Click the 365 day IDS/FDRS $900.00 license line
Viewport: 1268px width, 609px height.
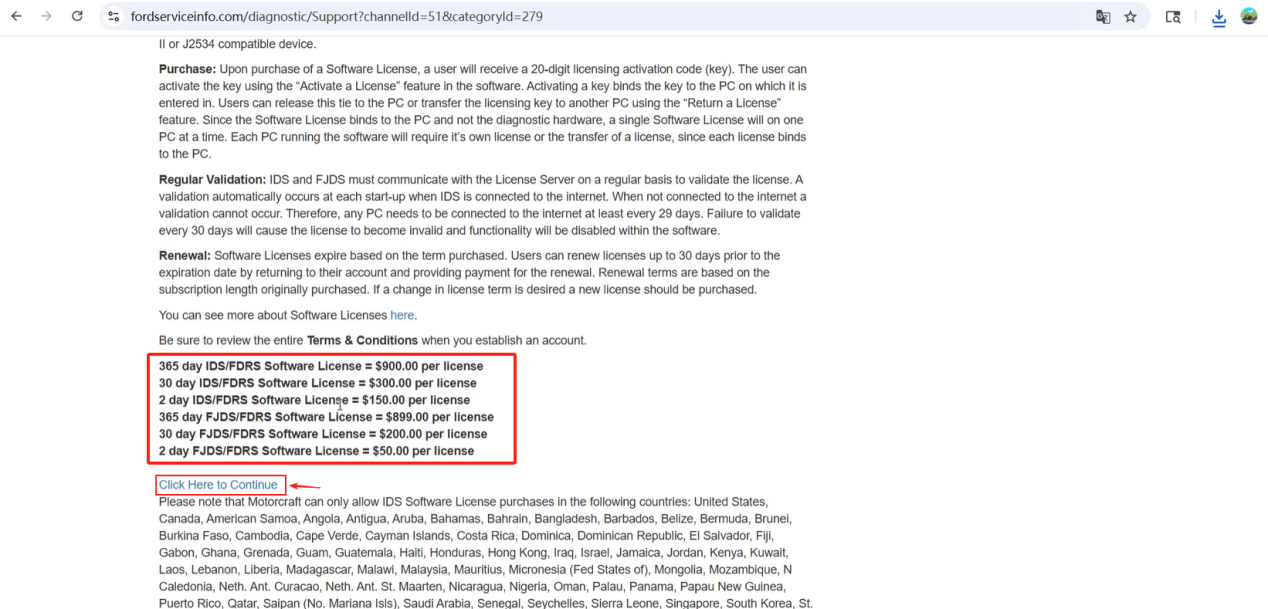pos(320,366)
